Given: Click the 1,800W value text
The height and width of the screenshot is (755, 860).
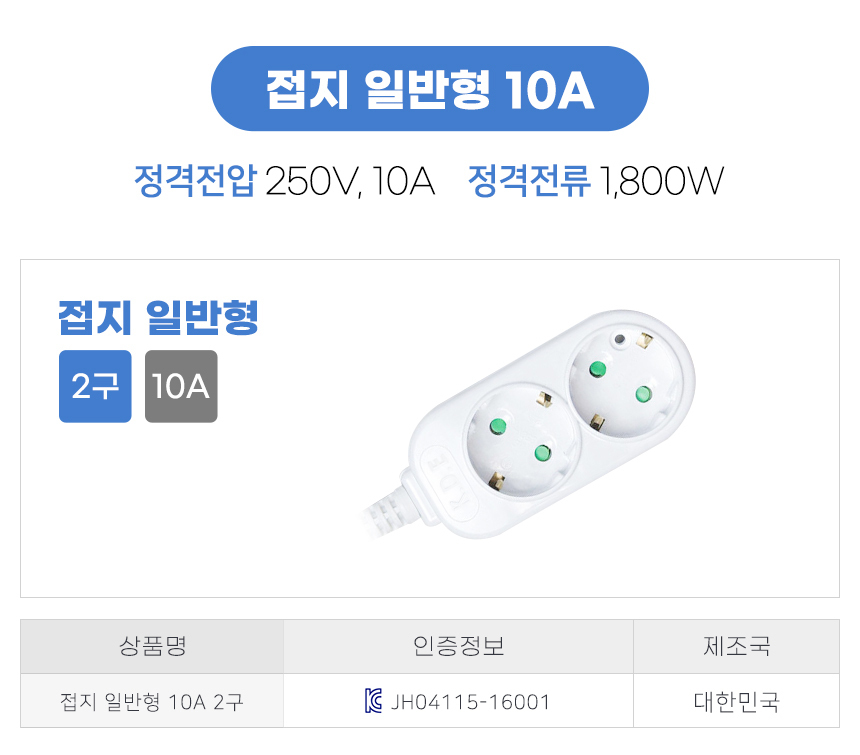Looking at the screenshot, I should coord(661,182).
